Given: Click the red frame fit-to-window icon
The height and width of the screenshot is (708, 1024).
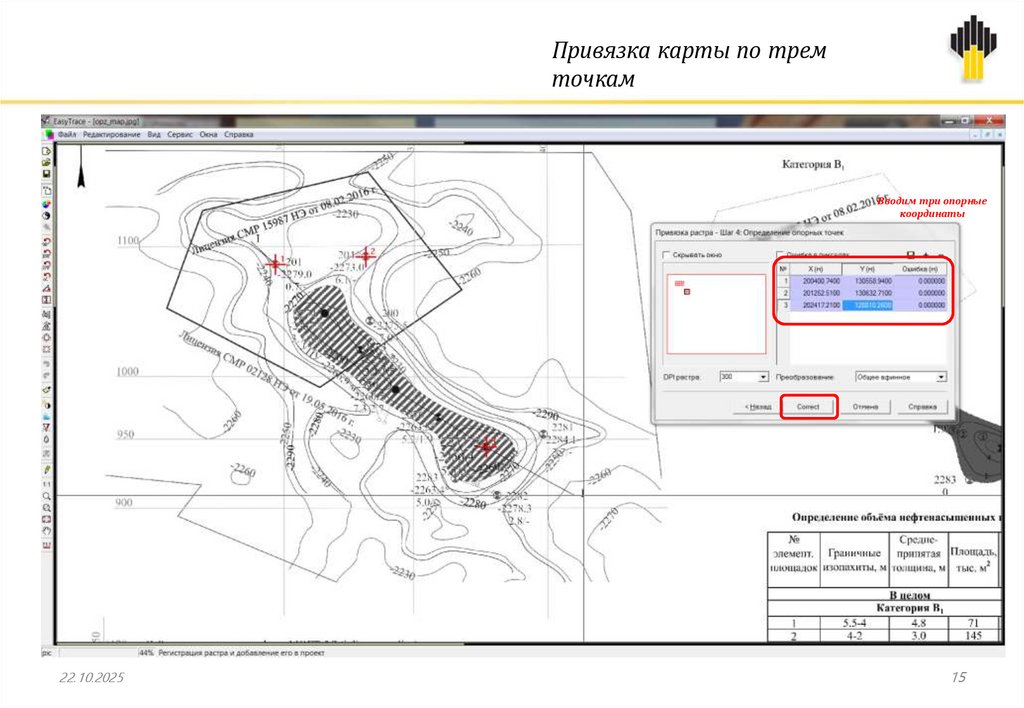Looking at the screenshot, I should point(47,519).
